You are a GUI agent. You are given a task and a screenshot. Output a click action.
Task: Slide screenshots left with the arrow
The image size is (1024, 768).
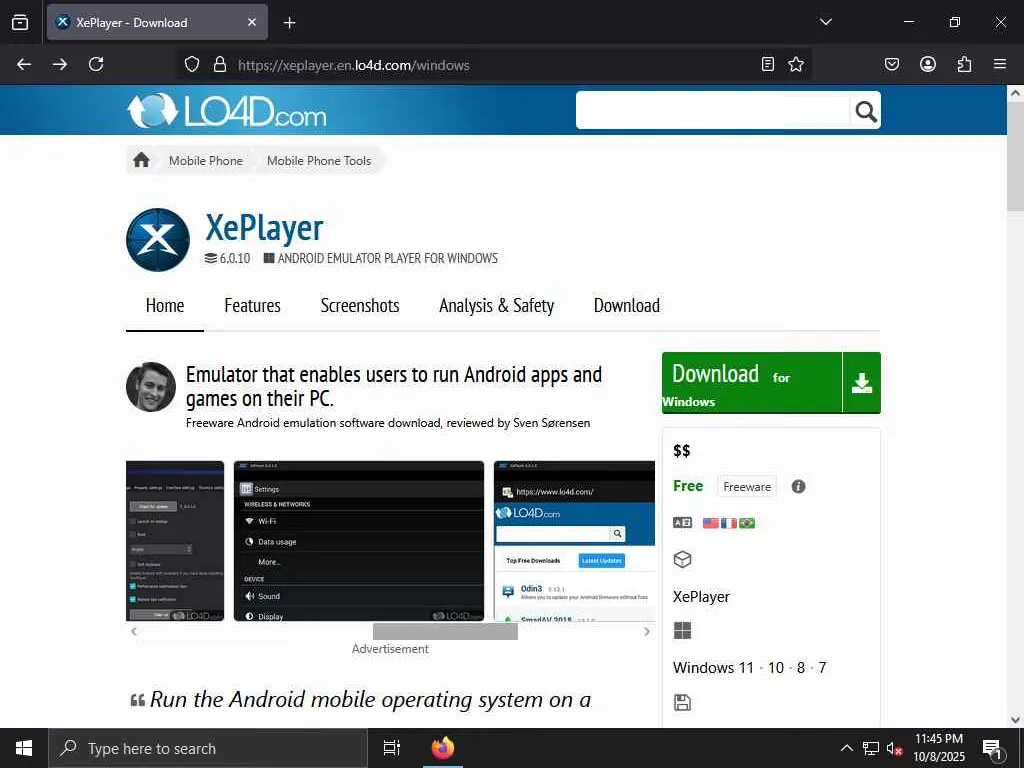(134, 632)
